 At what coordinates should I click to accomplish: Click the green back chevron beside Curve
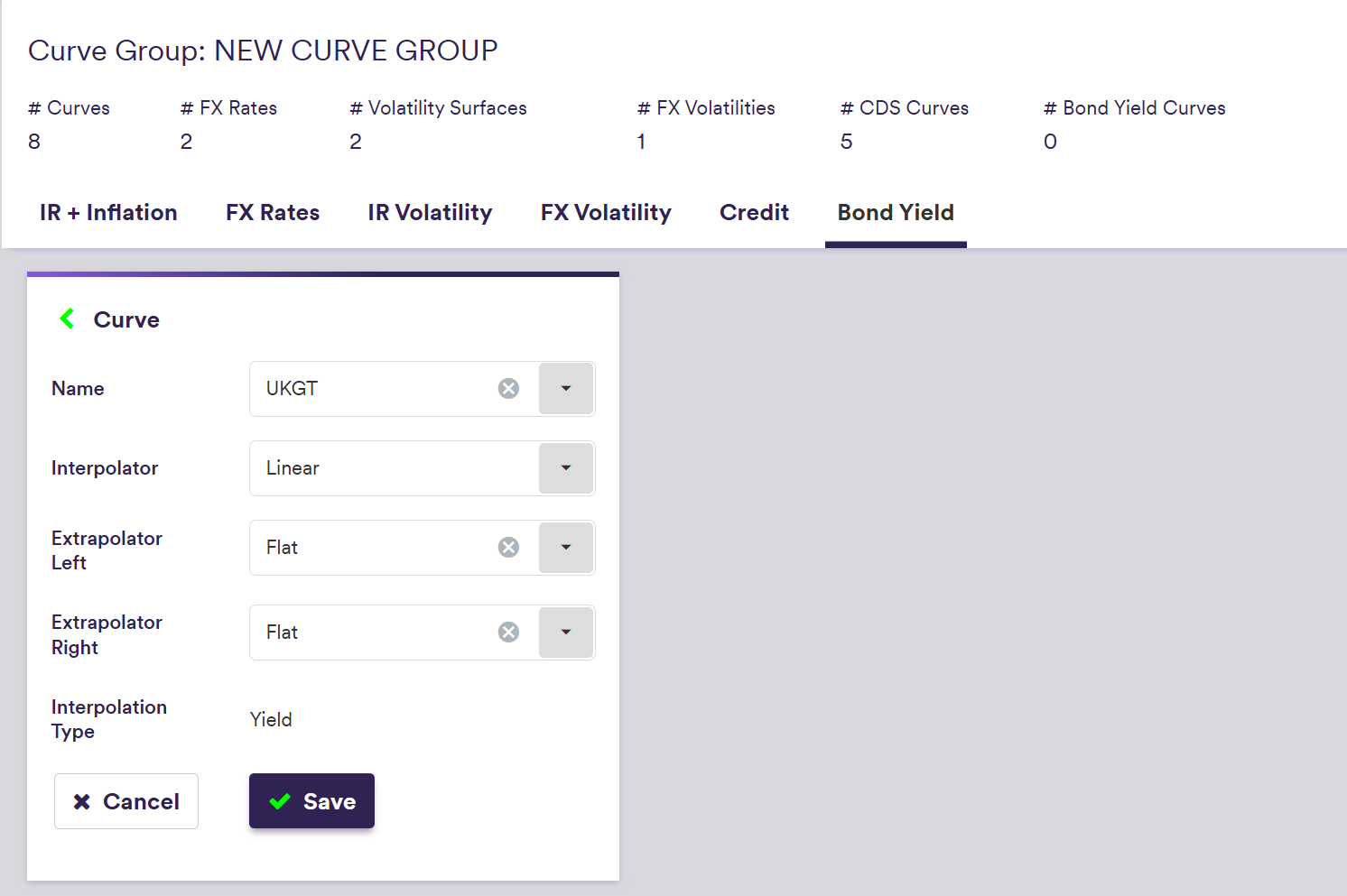pos(67,319)
